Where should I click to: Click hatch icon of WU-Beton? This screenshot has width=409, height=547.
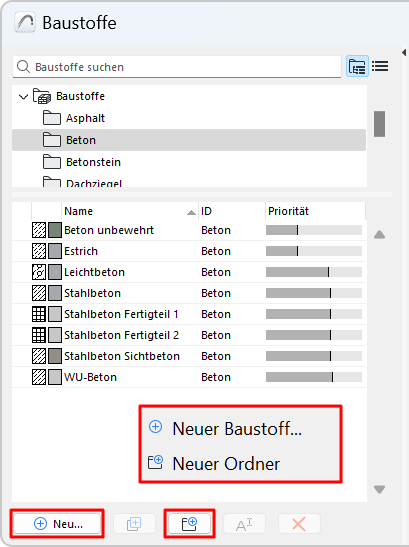tap(39, 377)
